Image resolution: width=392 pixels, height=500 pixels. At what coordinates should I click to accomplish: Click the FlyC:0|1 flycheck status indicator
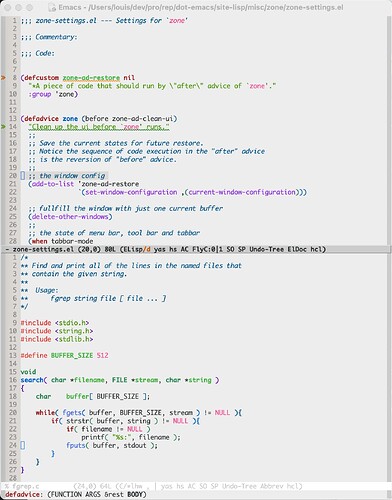tap(207, 249)
